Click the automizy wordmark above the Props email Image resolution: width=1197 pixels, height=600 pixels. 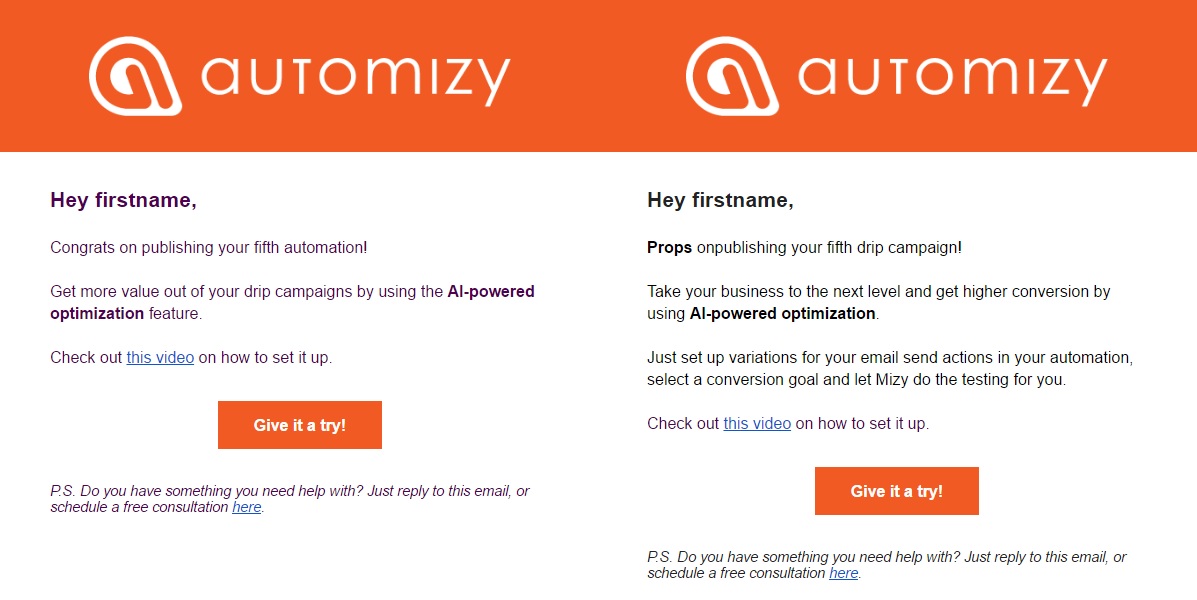tap(952, 79)
